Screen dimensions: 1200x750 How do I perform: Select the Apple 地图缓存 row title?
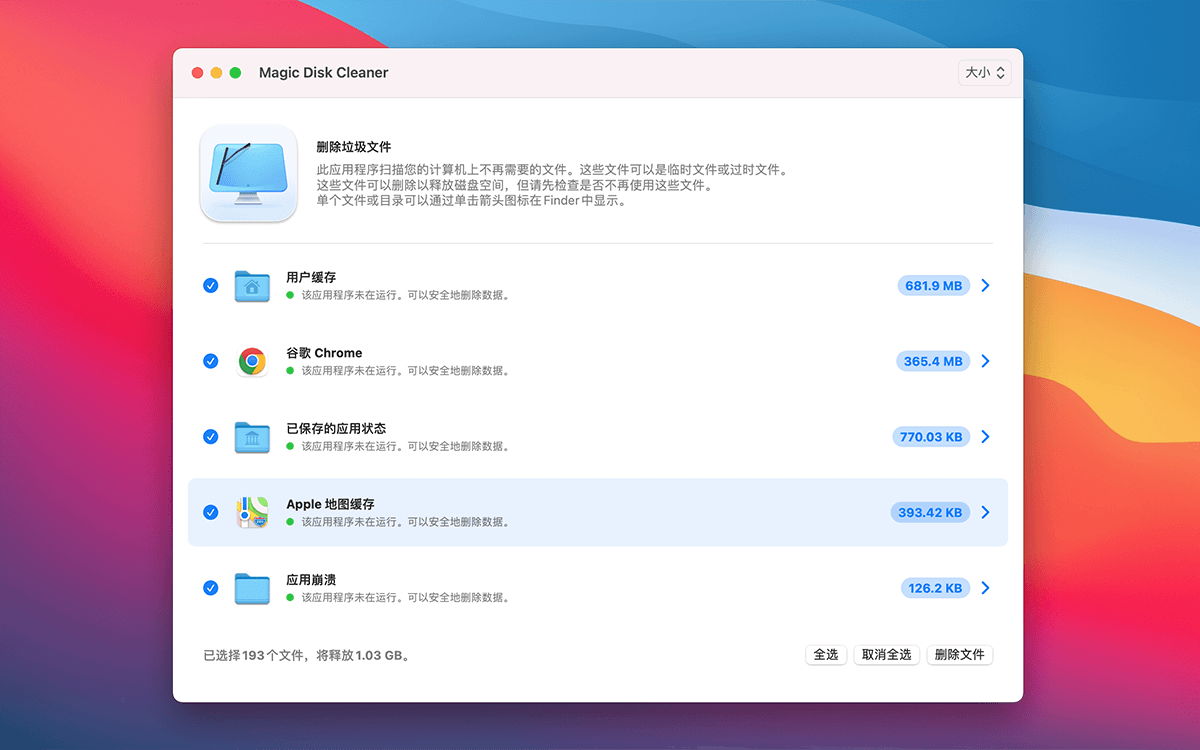point(330,504)
